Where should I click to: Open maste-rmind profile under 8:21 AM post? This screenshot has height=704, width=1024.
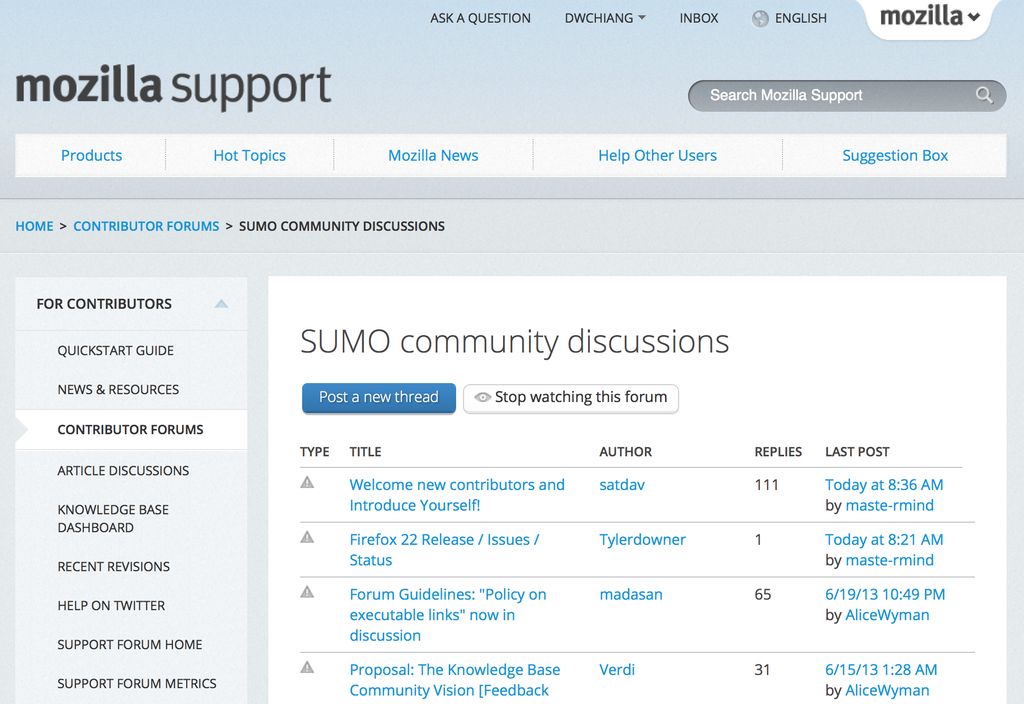point(889,560)
